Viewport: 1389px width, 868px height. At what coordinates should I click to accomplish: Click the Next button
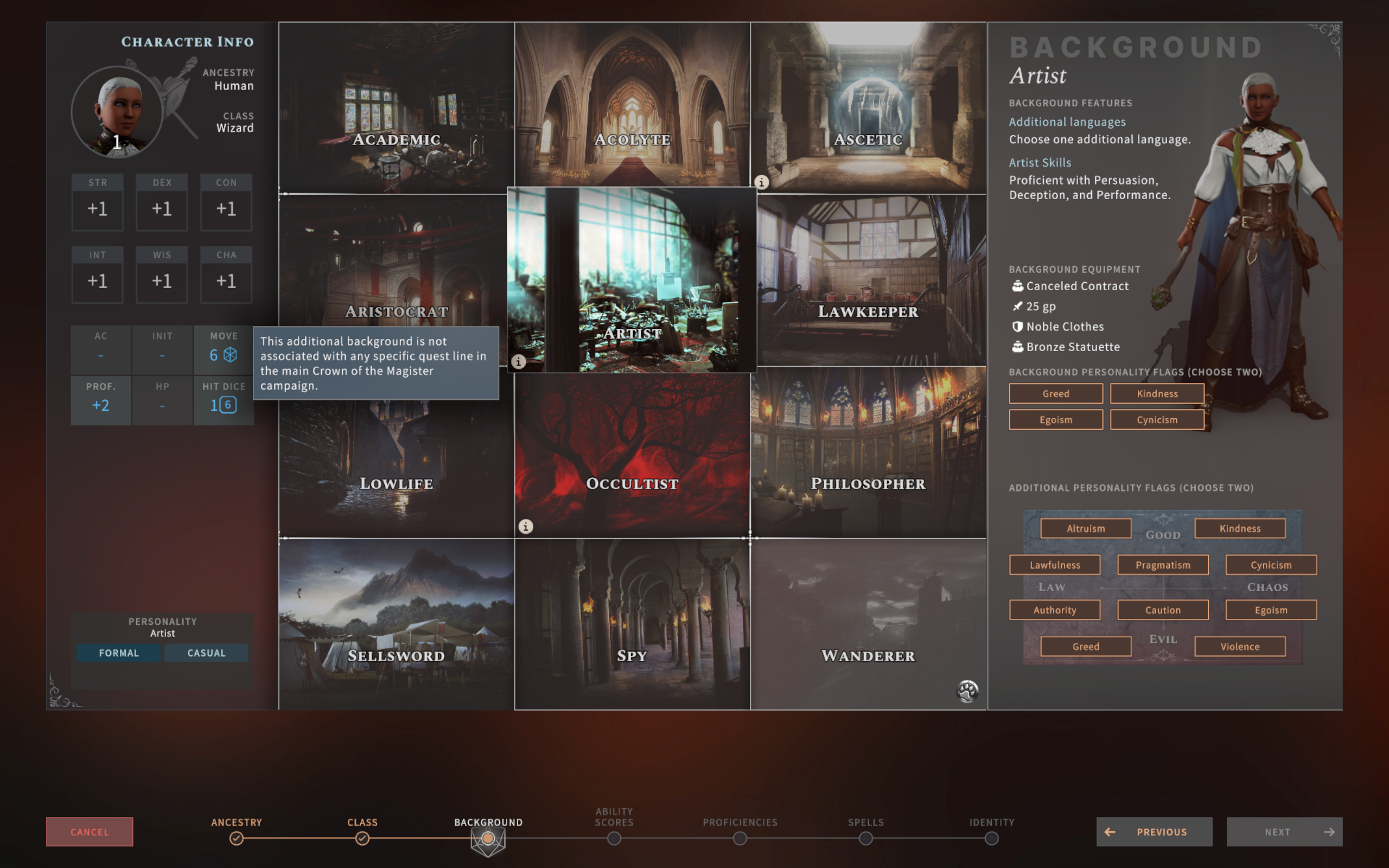pyautogui.click(x=1284, y=832)
